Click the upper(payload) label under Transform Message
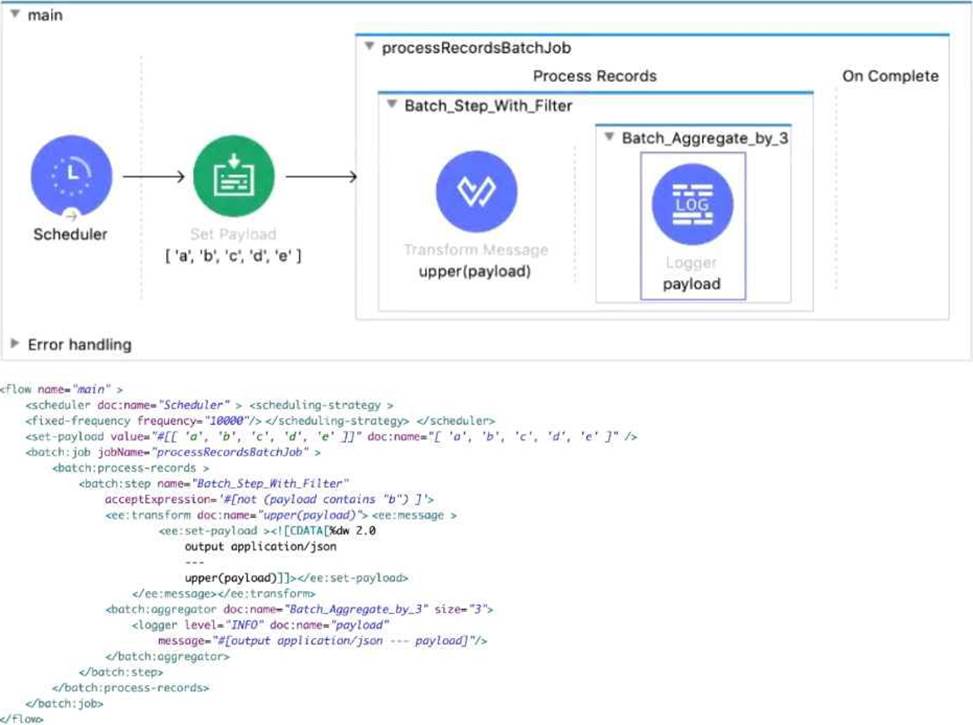Image resolution: width=973 pixels, height=725 pixels. click(476, 272)
